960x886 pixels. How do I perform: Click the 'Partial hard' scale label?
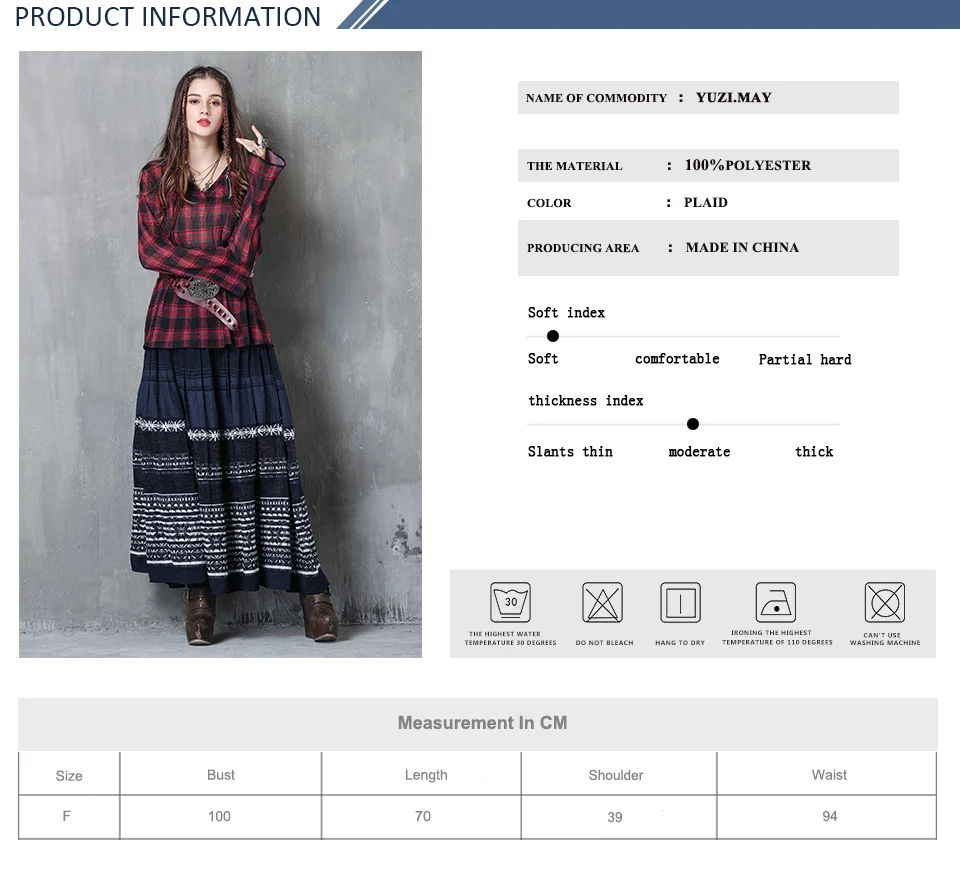[x=805, y=359]
